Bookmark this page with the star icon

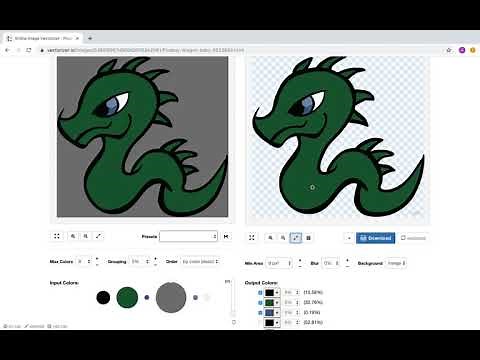449,50
